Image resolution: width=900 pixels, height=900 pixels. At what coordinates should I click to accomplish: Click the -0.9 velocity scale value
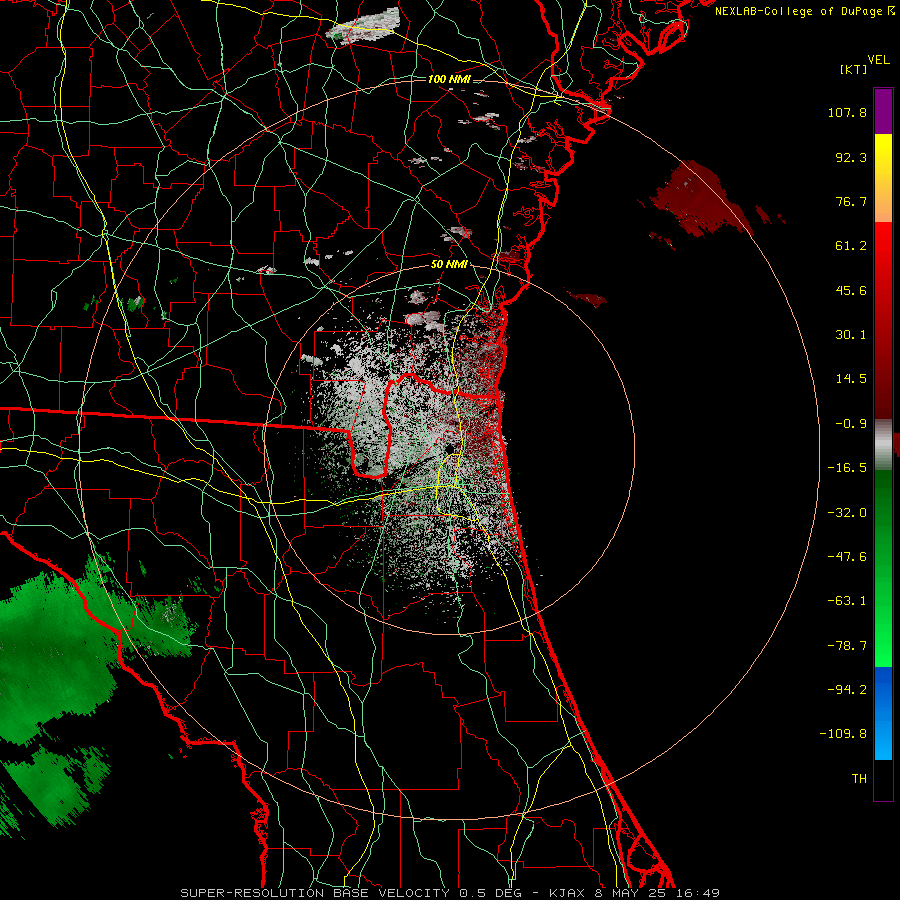[x=851, y=424]
